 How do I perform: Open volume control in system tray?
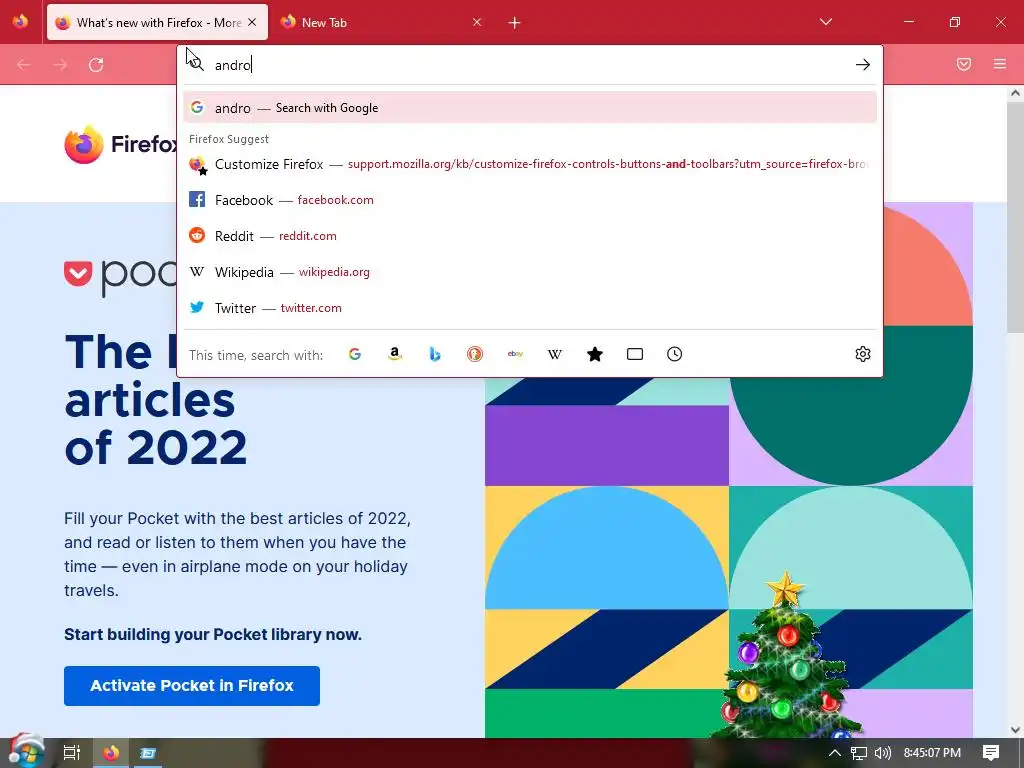(883, 753)
